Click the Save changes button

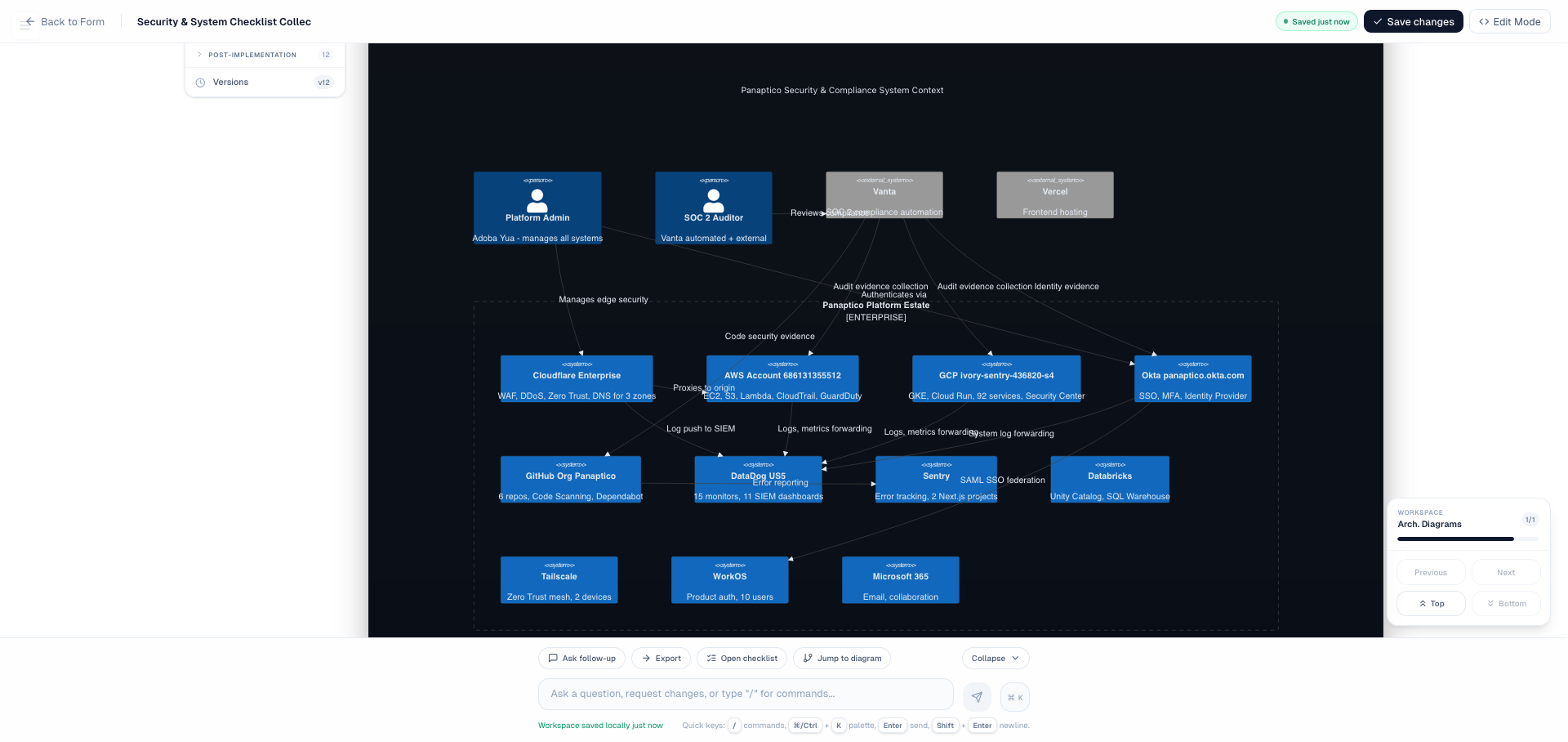pos(1414,21)
